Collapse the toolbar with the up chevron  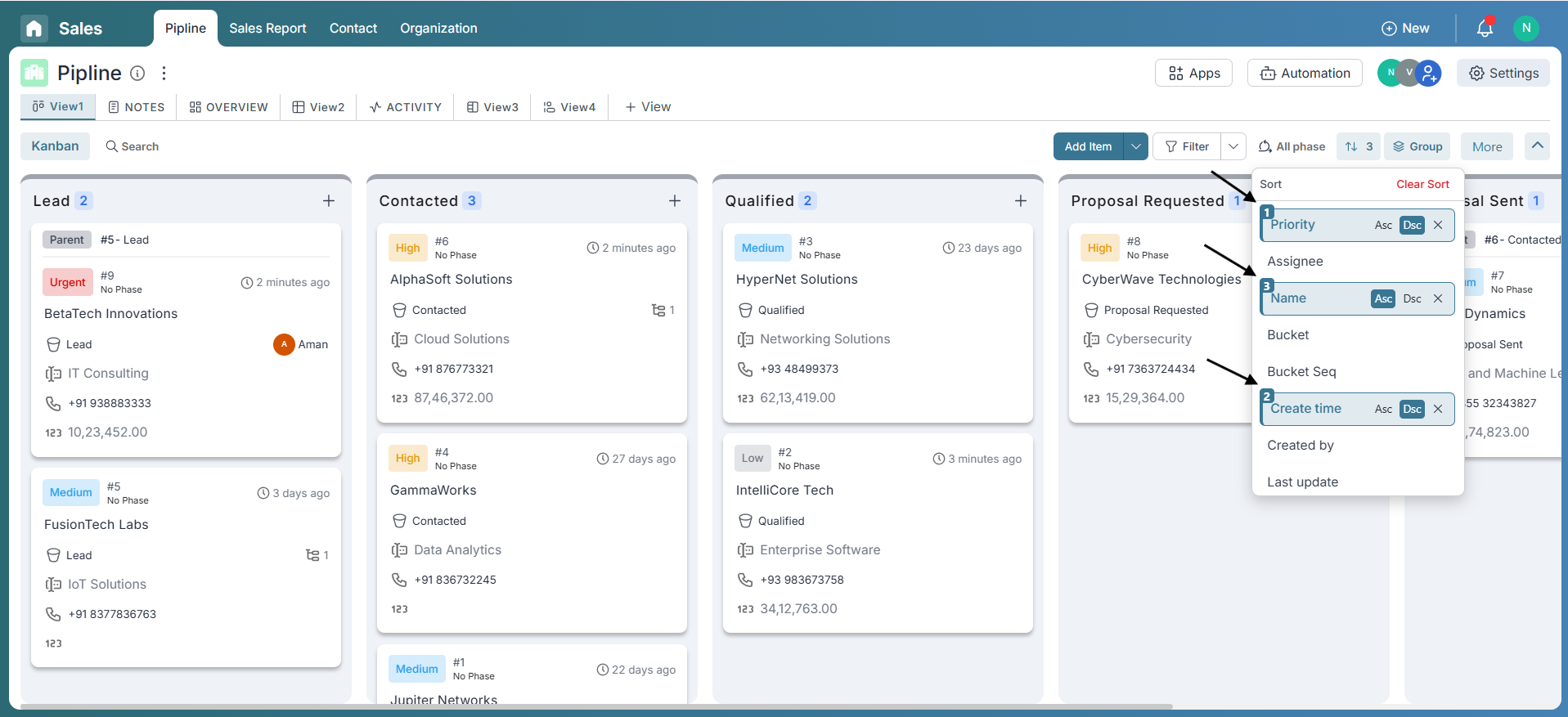[x=1538, y=146]
